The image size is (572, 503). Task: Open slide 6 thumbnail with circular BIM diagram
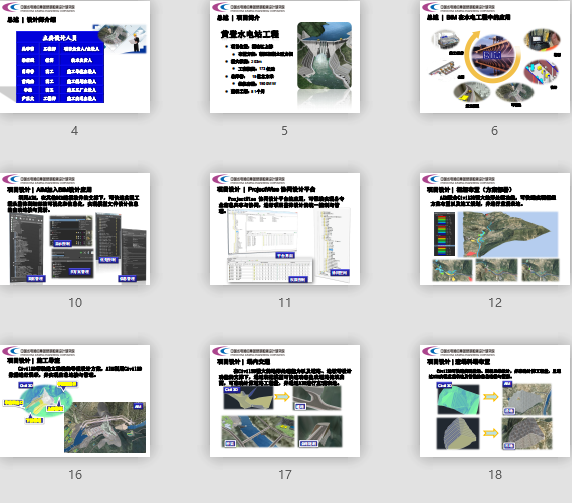[495, 57]
